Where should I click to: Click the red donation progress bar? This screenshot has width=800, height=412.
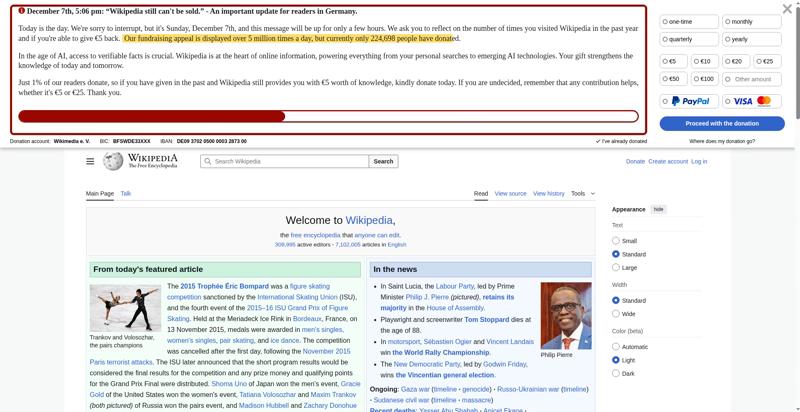click(x=328, y=116)
